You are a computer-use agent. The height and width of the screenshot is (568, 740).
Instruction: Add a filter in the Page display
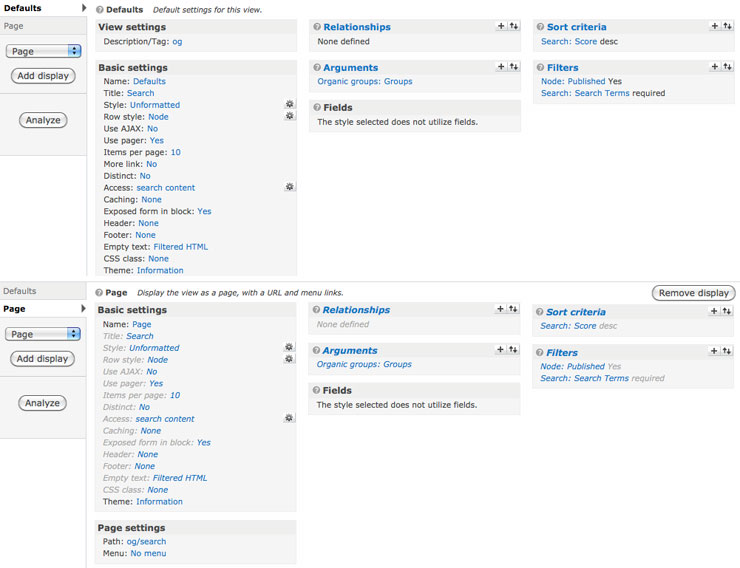pos(714,351)
